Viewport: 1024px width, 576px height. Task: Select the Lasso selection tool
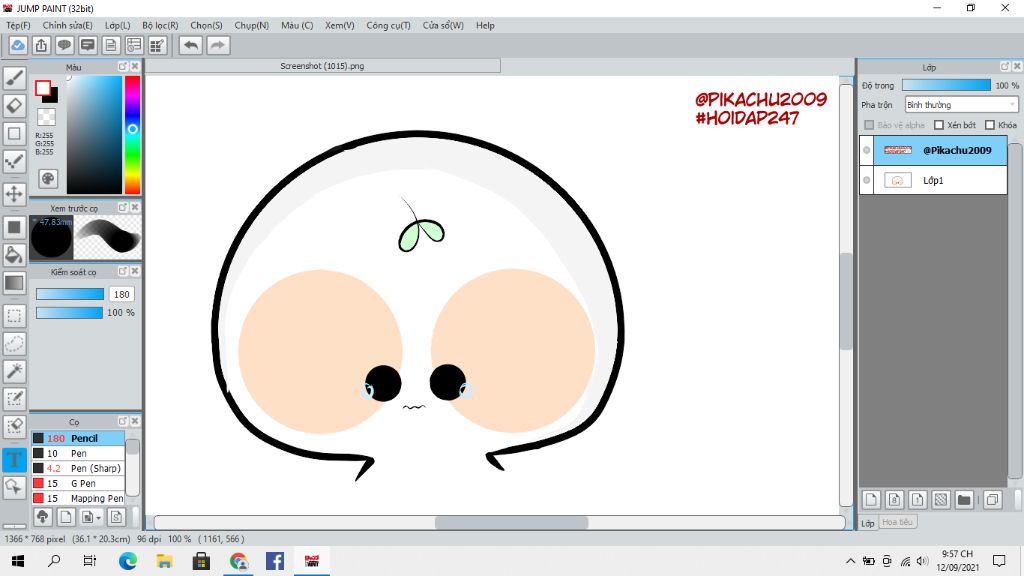click(x=14, y=344)
